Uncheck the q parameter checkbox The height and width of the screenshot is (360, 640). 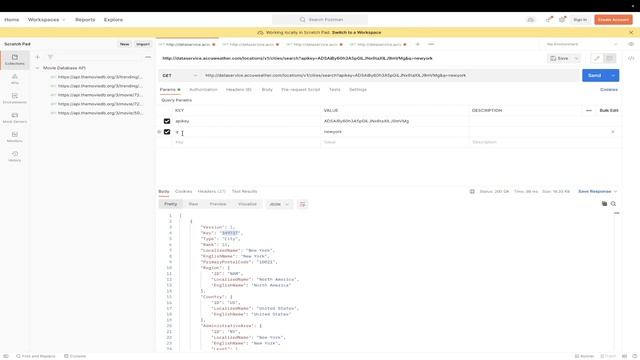[167, 132]
